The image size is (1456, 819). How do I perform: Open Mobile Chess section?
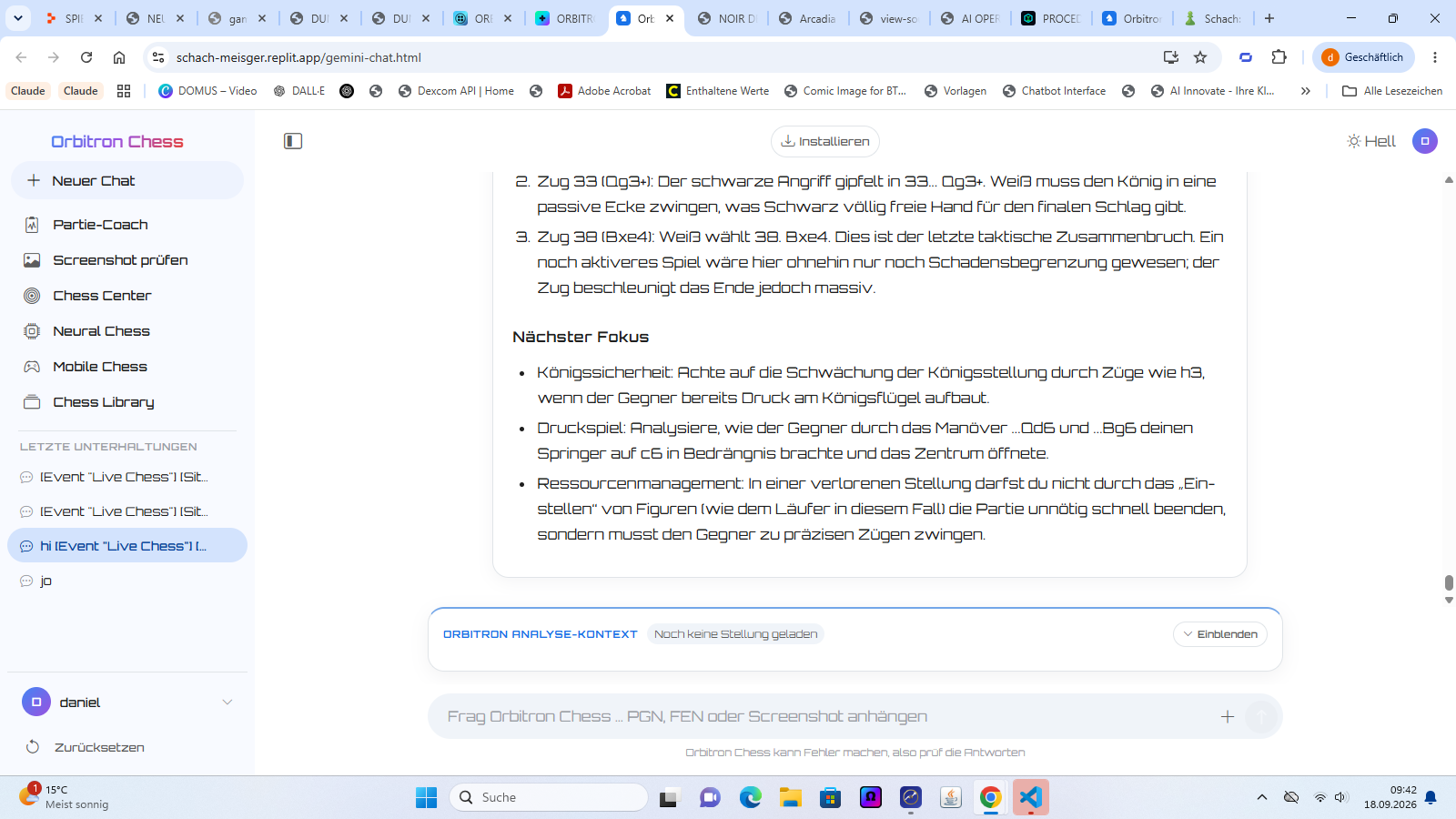(127, 367)
